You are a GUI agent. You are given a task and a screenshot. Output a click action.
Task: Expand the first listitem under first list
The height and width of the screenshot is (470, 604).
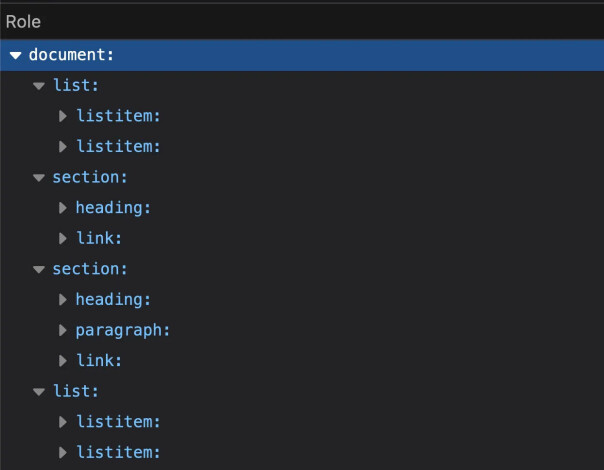coord(62,116)
